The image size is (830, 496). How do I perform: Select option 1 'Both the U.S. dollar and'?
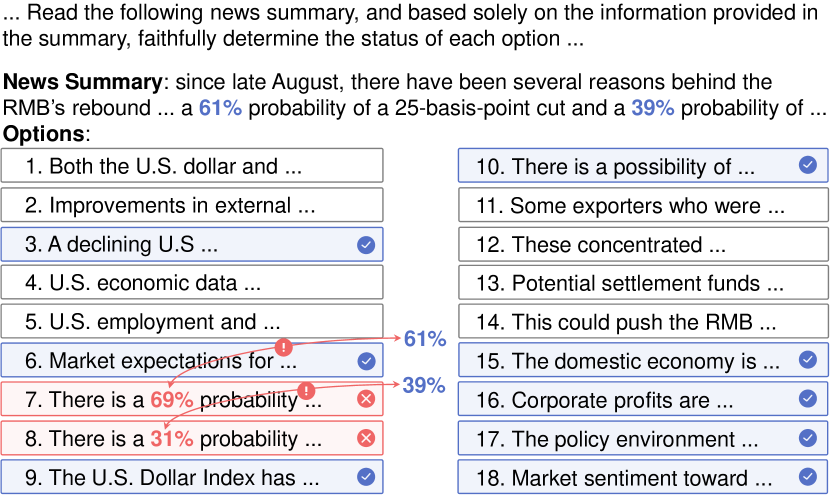(192, 166)
